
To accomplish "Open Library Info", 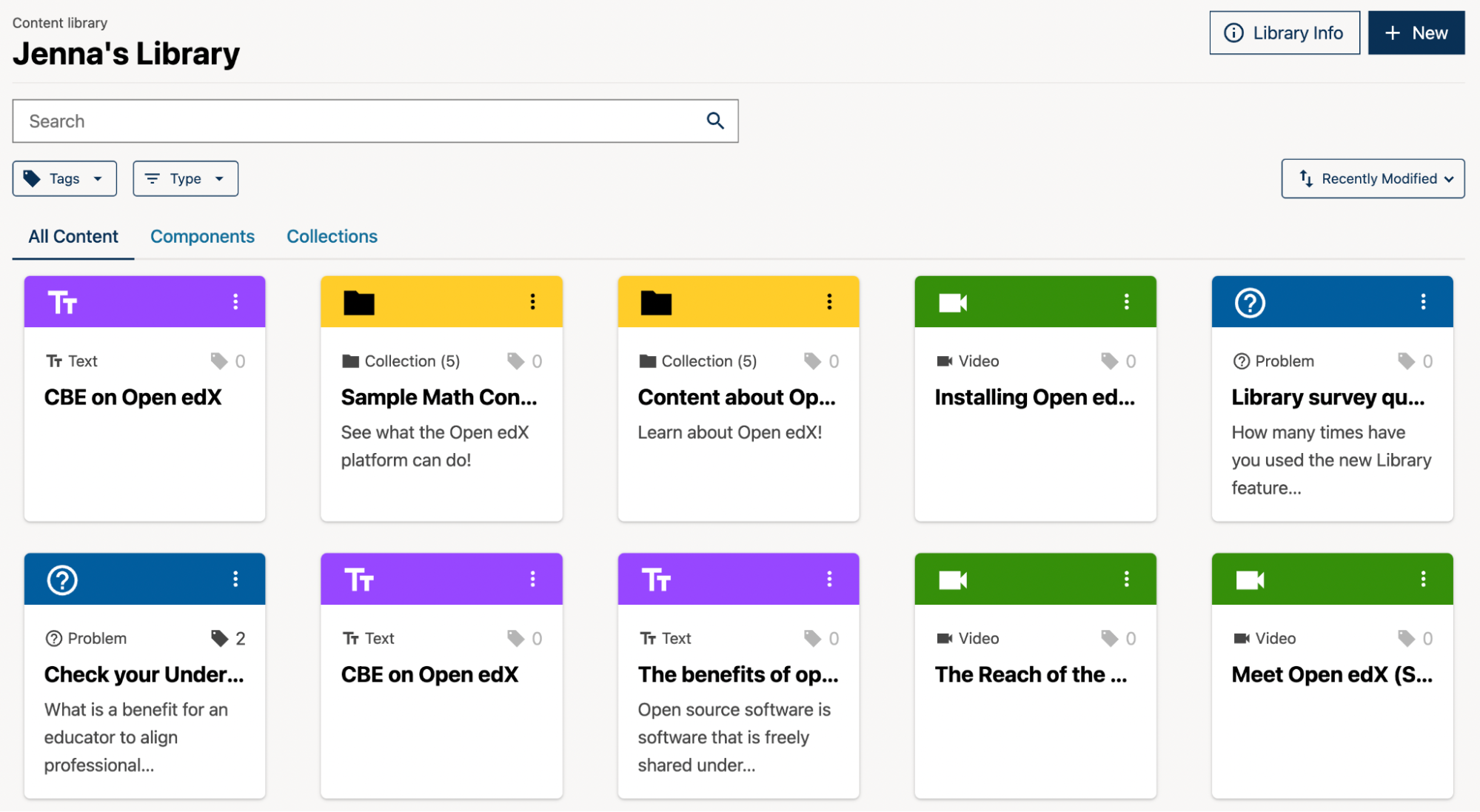I will 1284,33.
